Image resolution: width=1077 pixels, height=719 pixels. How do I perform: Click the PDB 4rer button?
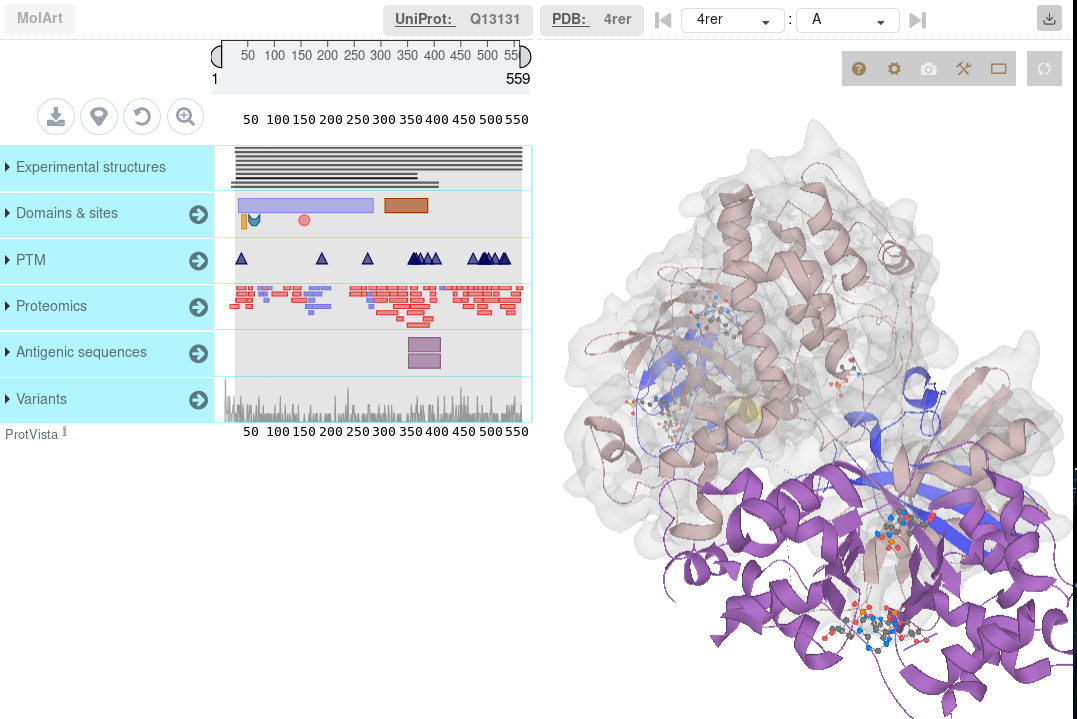pyautogui.click(x=591, y=19)
